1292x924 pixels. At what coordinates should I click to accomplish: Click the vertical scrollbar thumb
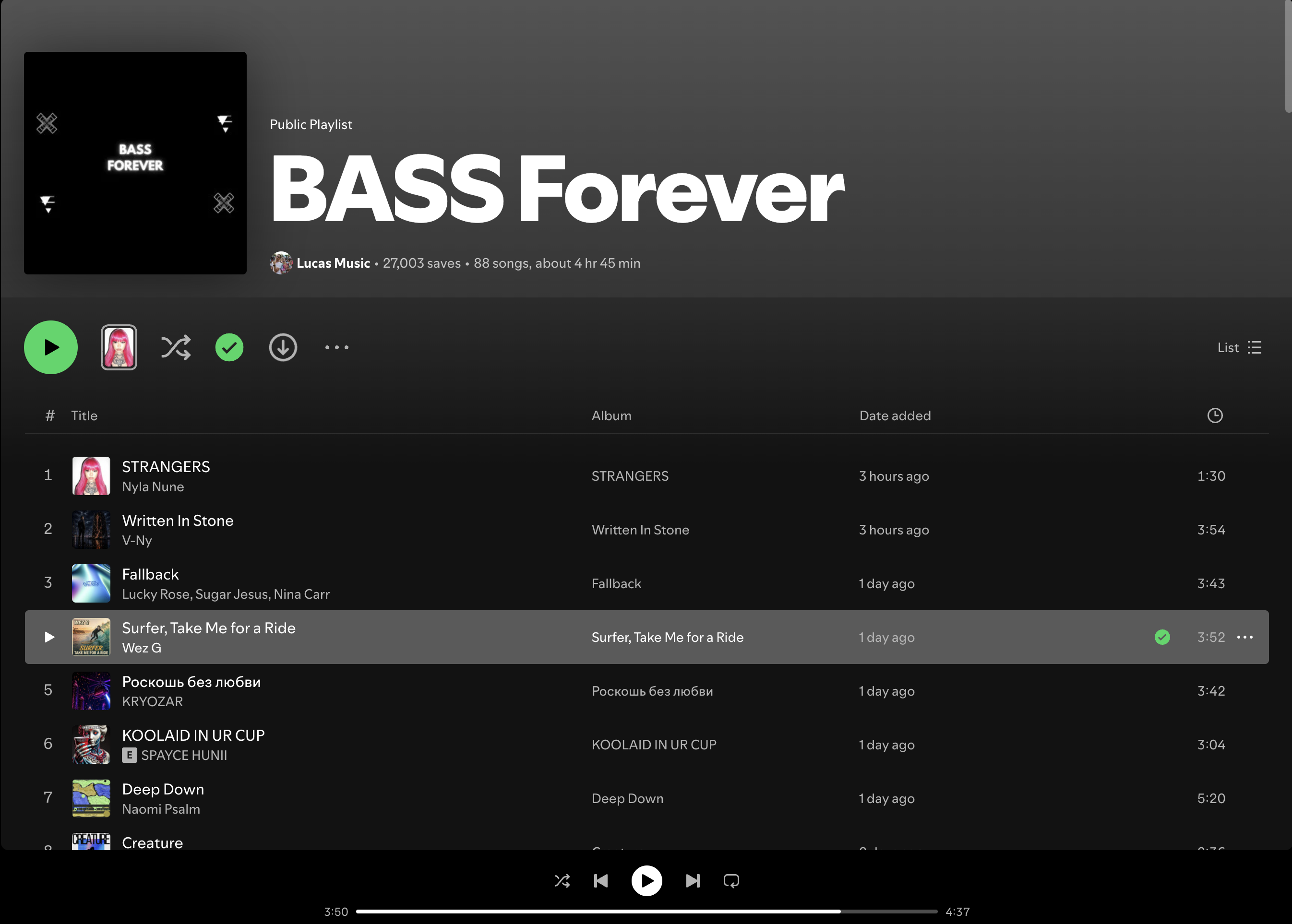[x=1288, y=57]
